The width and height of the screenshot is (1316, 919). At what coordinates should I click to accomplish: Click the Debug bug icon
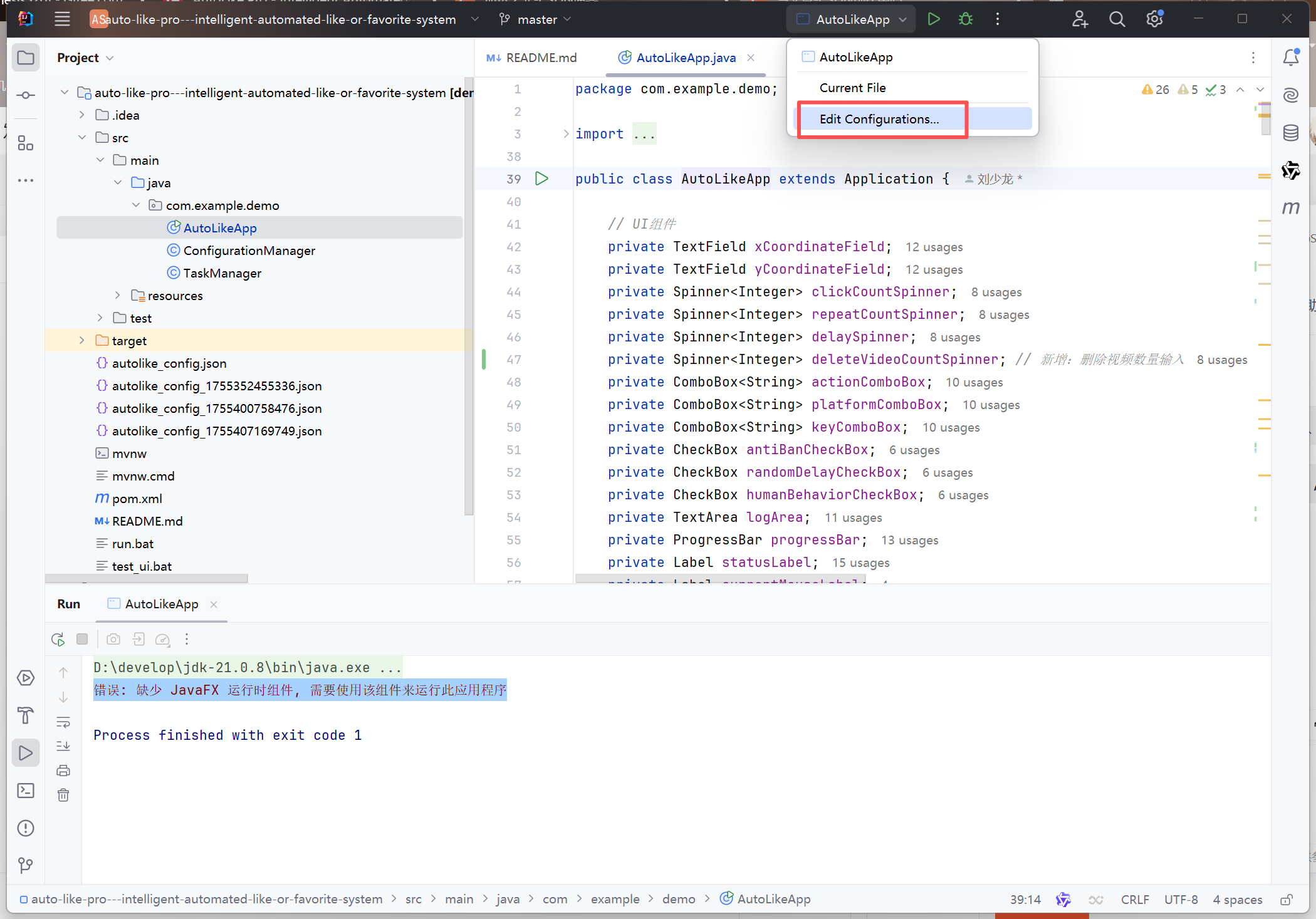[x=965, y=19]
